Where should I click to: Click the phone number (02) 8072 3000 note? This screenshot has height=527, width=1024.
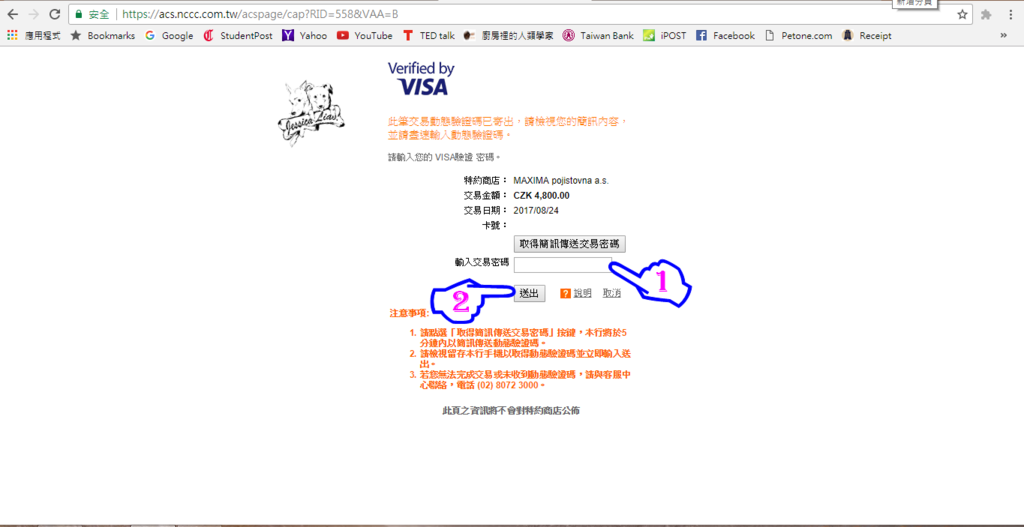pyautogui.click(x=507, y=385)
